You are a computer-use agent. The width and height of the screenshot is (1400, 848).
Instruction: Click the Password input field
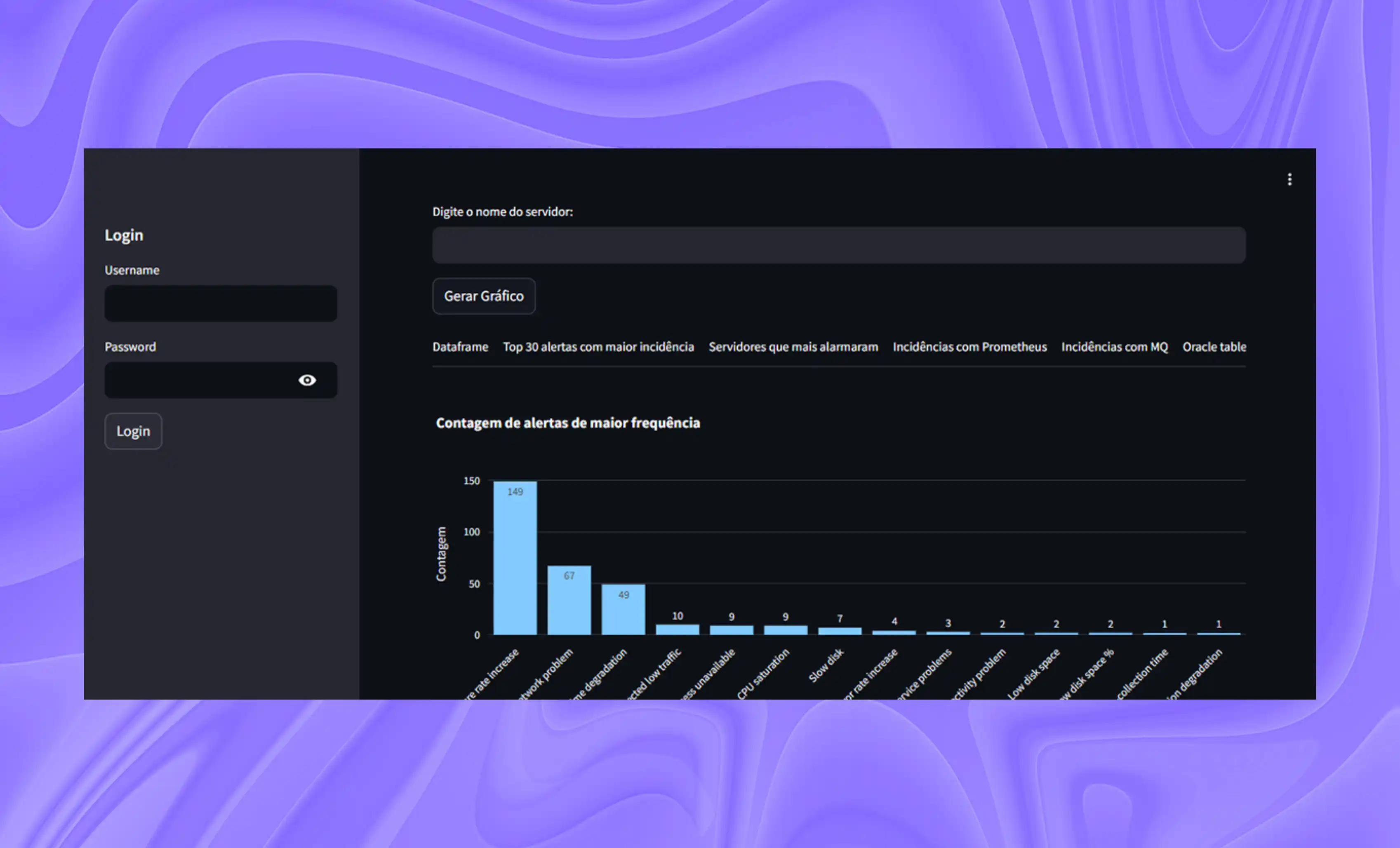tap(199, 380)
